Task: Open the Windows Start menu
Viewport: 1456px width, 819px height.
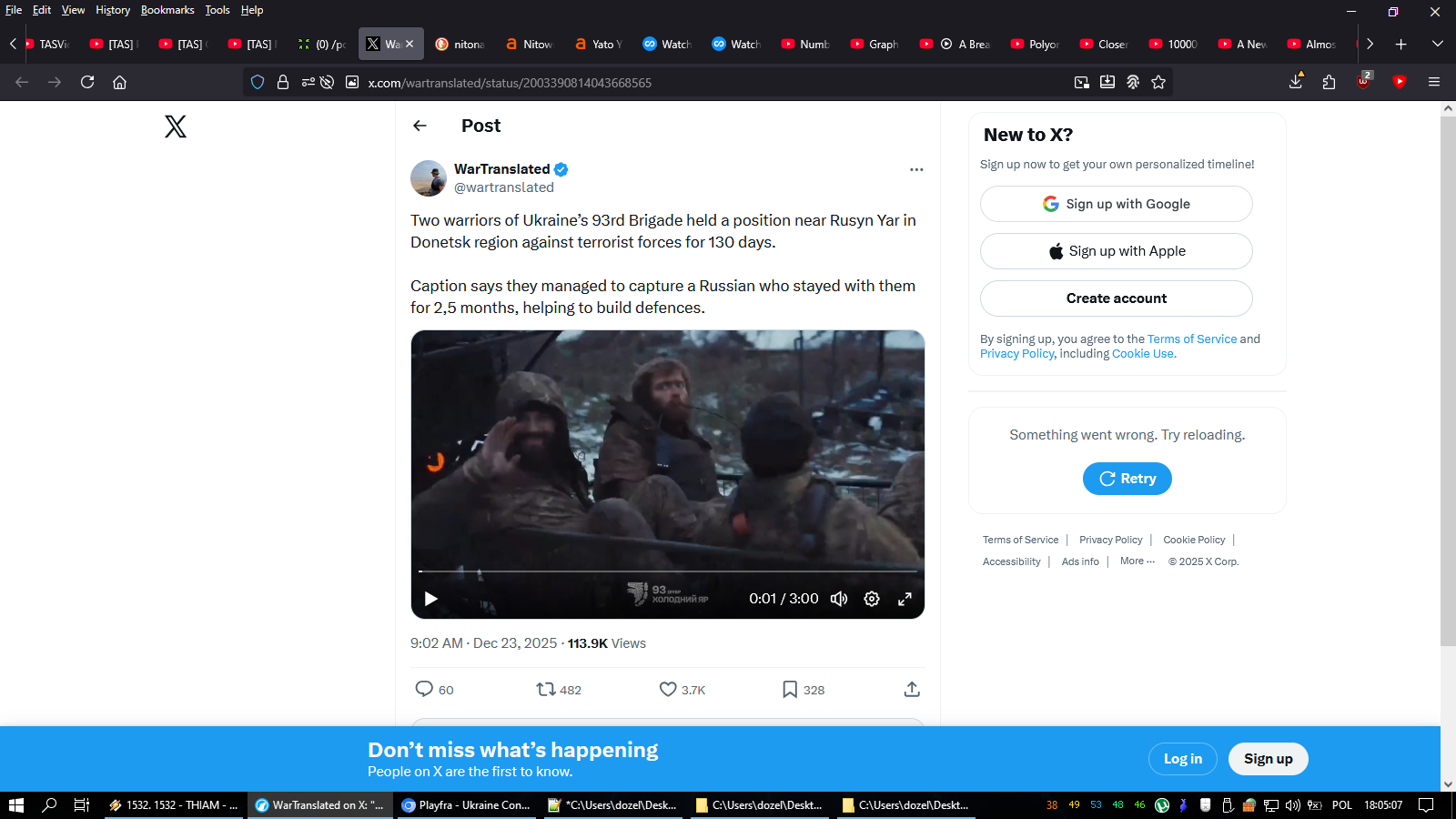Action: tap(15, 805)
